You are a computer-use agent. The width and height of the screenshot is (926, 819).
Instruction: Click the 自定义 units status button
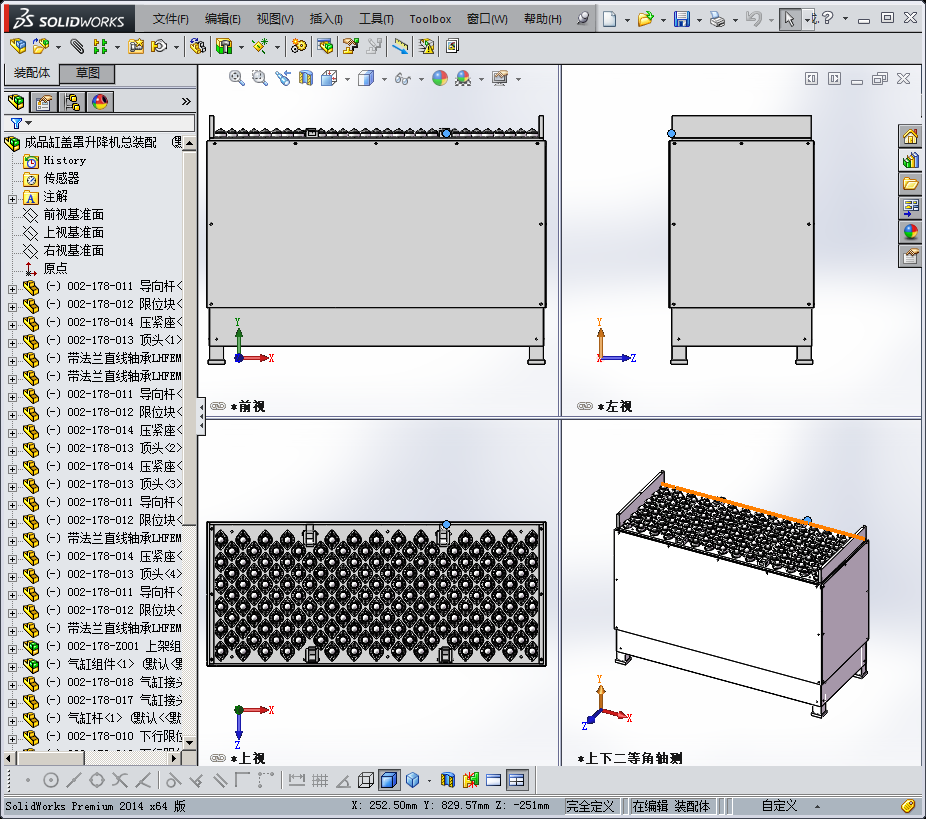click(779, 805)
